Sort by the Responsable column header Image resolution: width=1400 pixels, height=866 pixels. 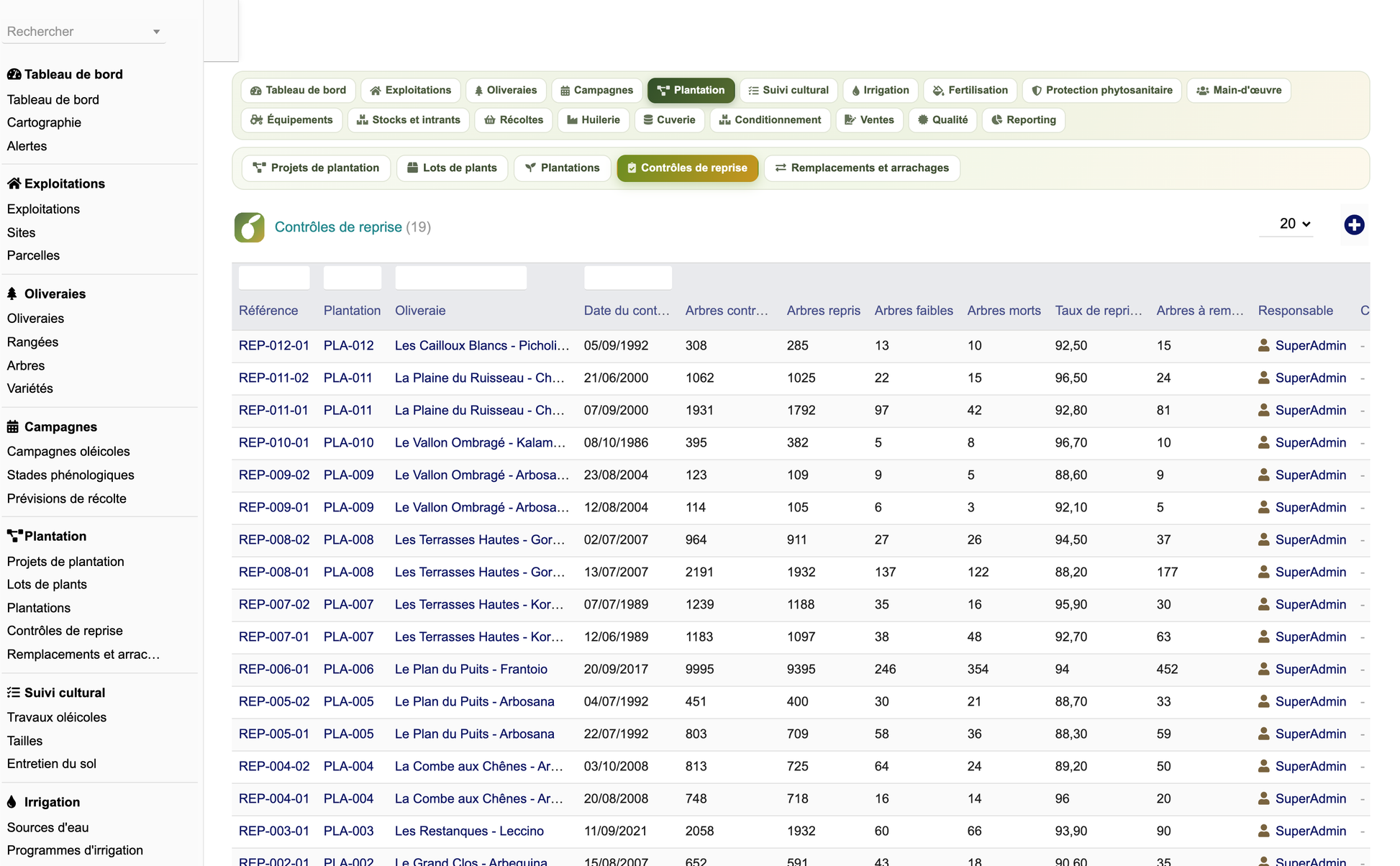[x=1295, y=311]
